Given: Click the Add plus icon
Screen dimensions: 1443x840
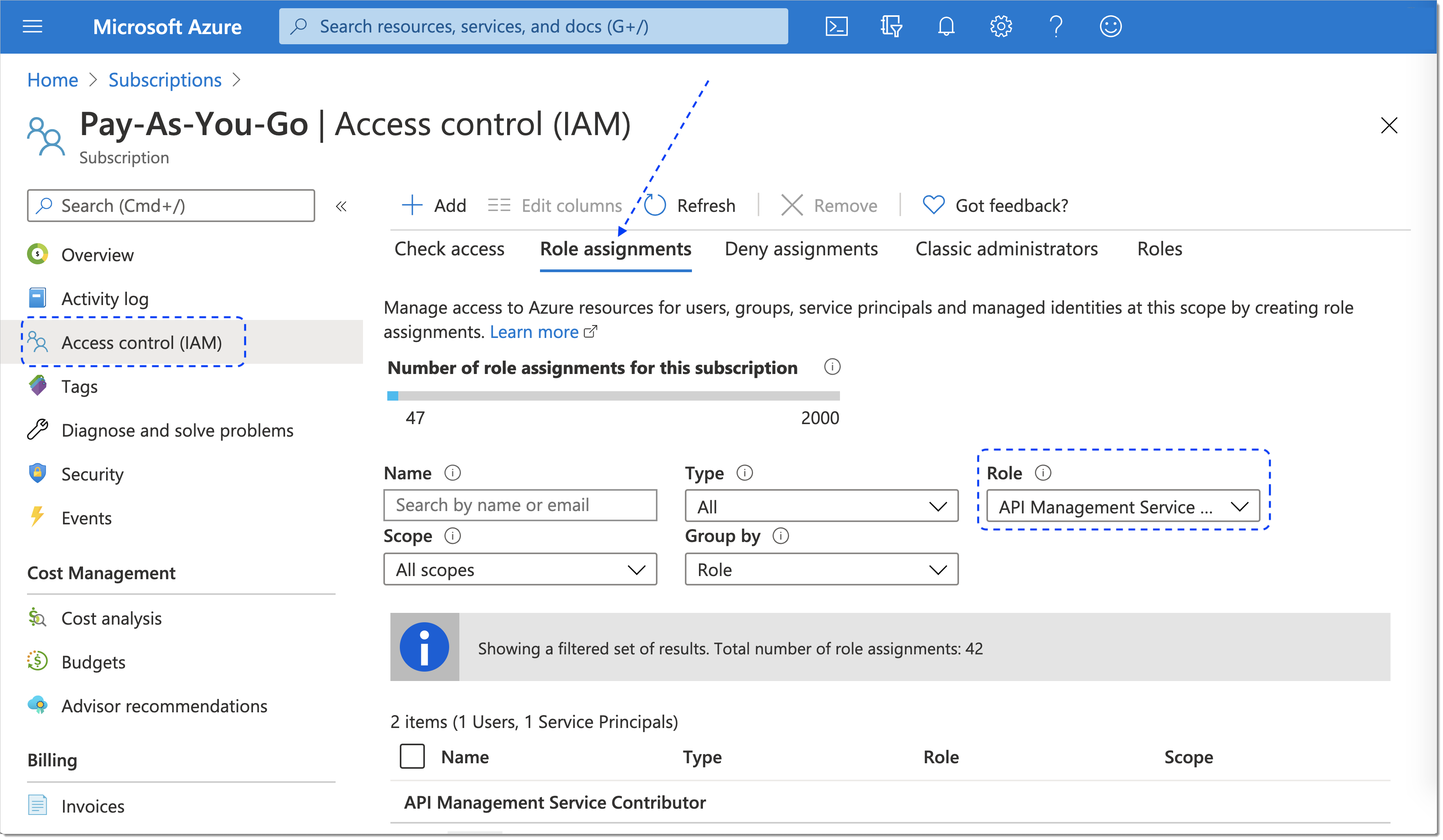Looking at the screenshot, I should (412, 205).
